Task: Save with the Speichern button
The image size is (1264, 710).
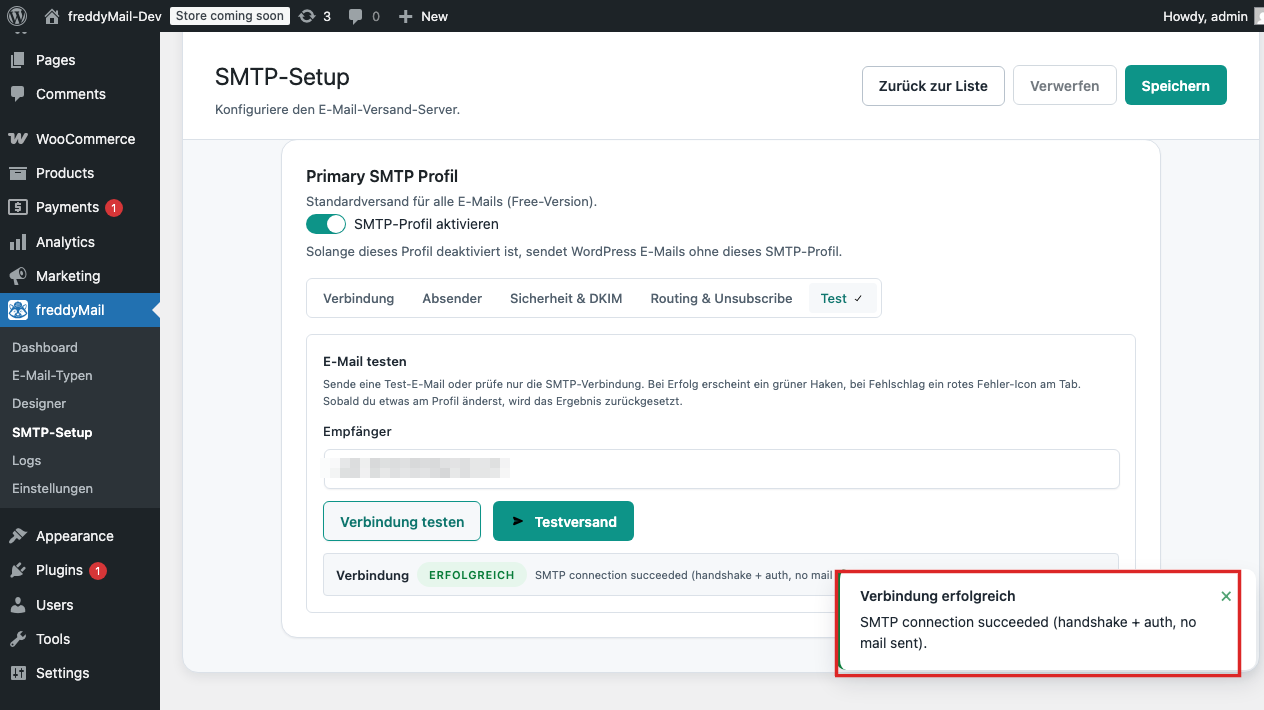Action: pos(1176,86)
